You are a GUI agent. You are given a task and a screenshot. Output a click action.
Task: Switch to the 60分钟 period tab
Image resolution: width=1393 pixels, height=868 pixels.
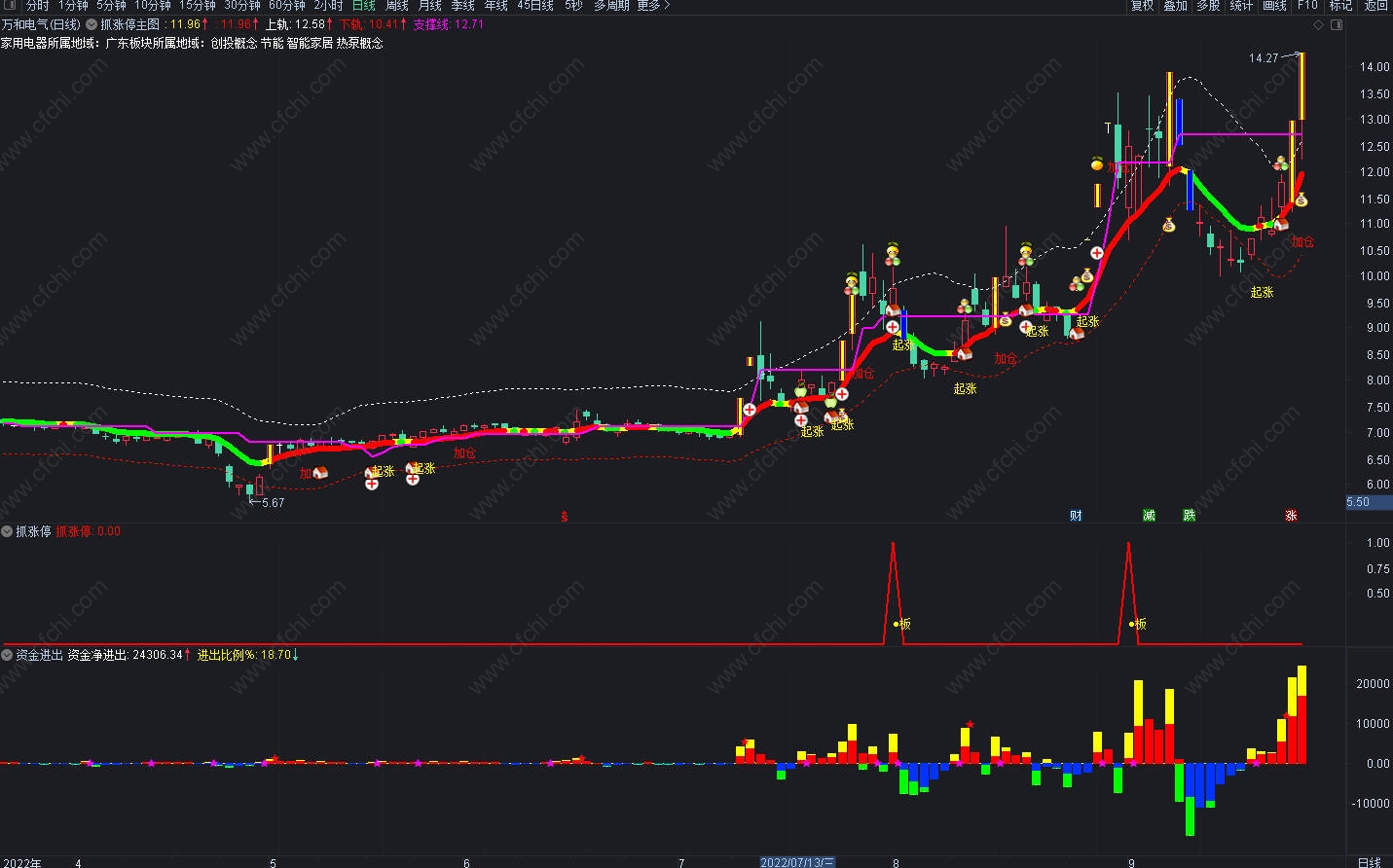pyautogui.click(x=287, y=6)
